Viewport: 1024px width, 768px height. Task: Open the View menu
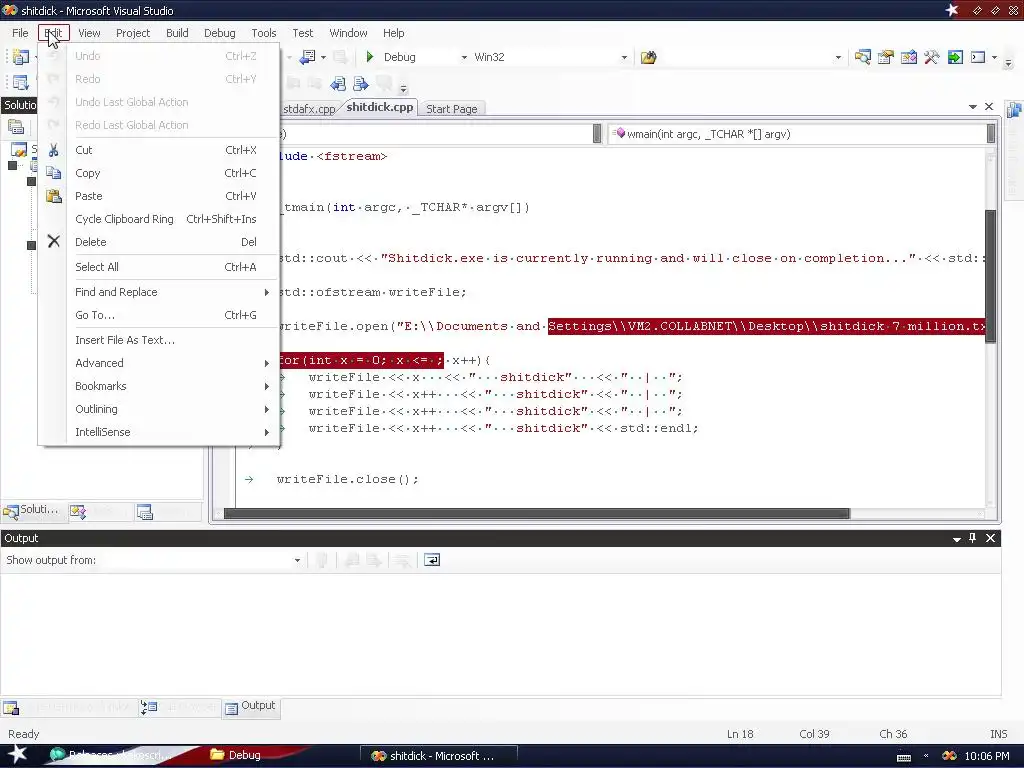89,33
